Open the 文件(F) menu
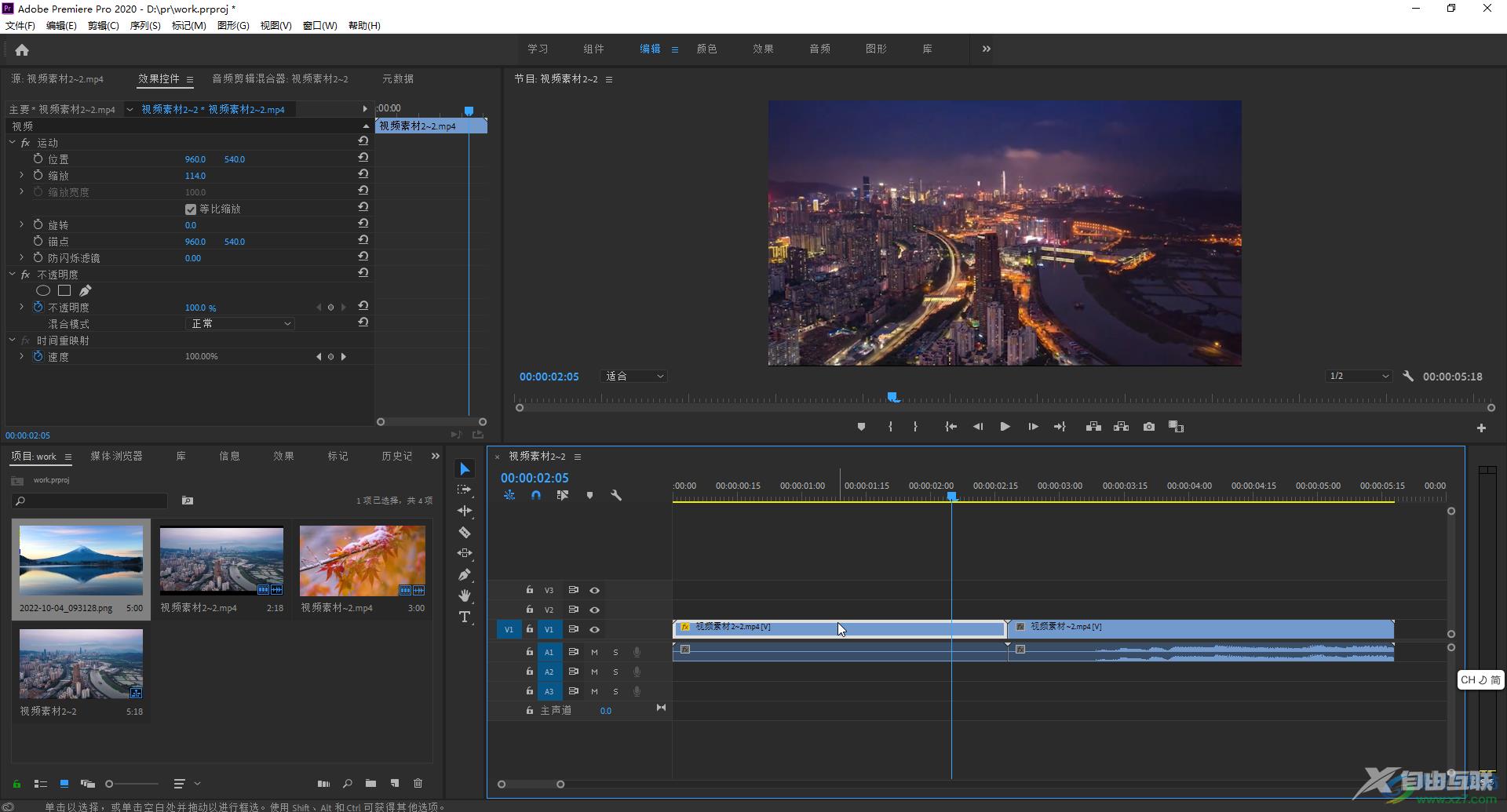 20,25
